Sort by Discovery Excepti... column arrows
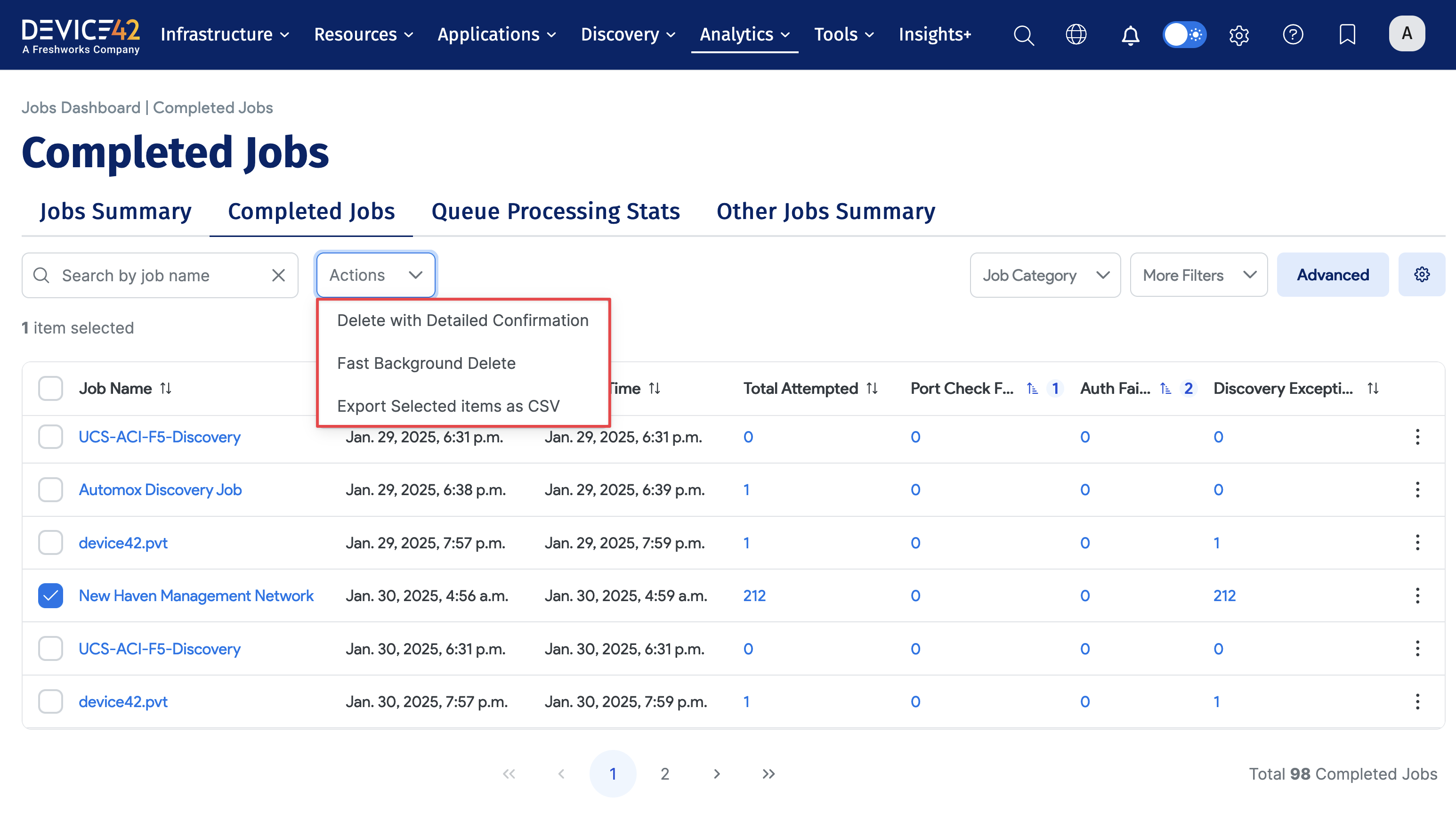The width and height of the screenshot is (1456, 831). click(1373, 389)
